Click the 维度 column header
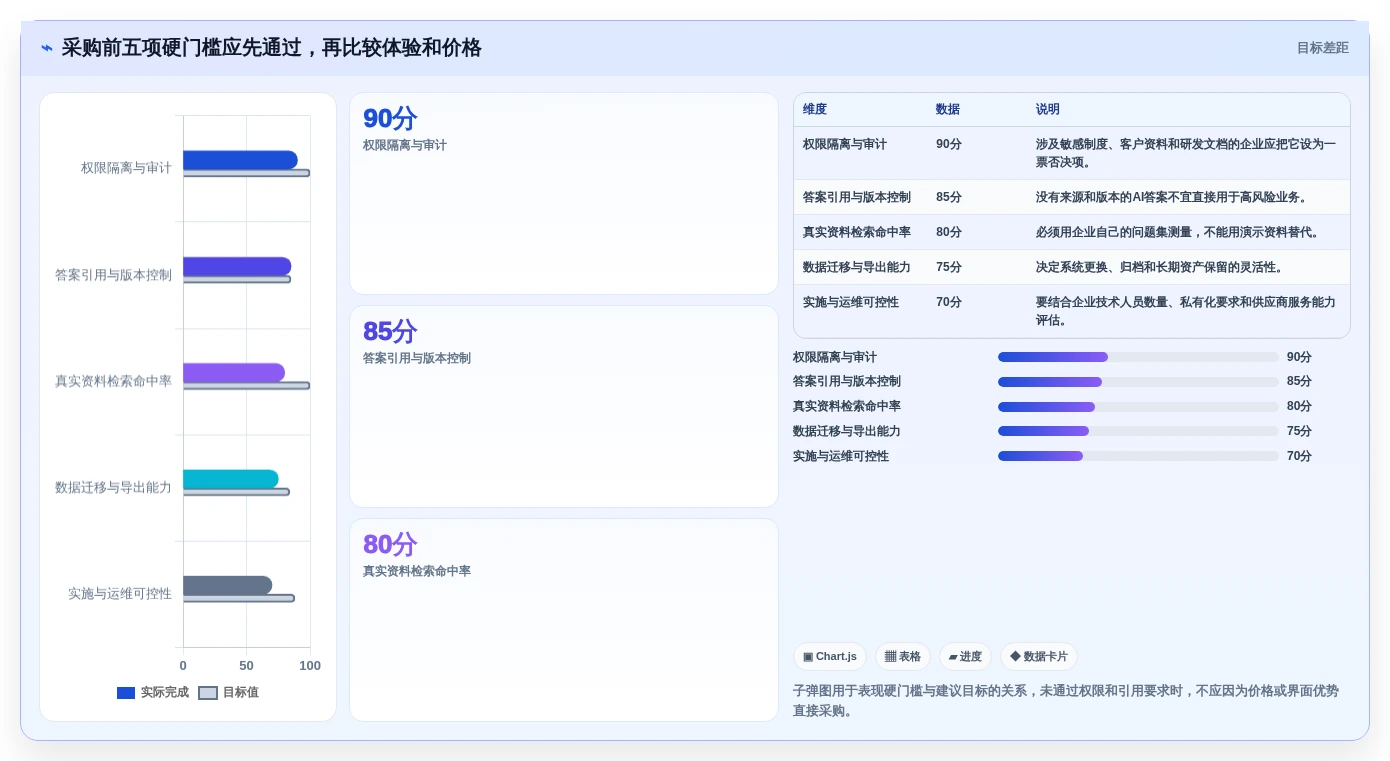 pyautogui.click(x=815, y=109)
